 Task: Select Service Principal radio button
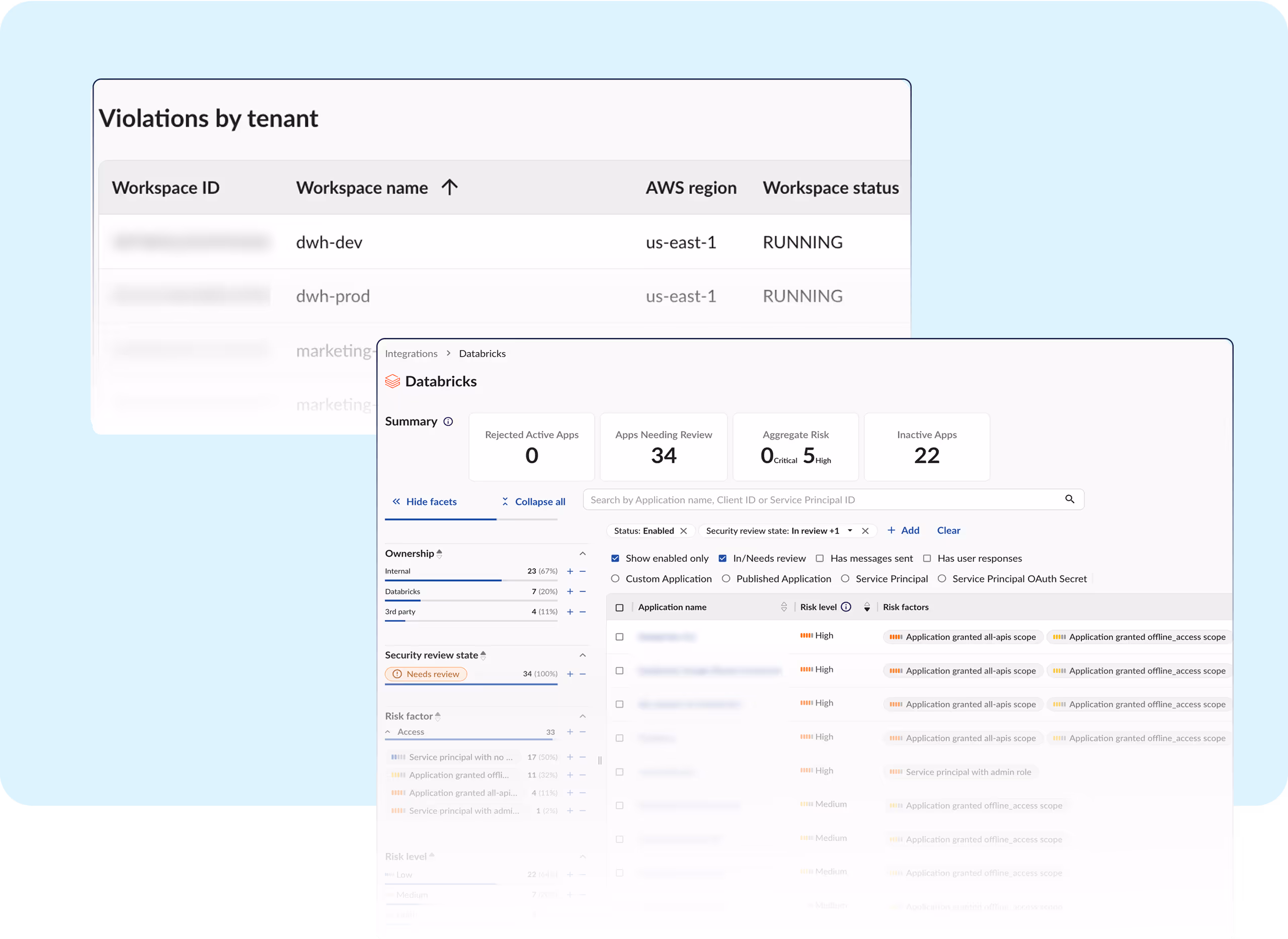click(x=845, y=578)
